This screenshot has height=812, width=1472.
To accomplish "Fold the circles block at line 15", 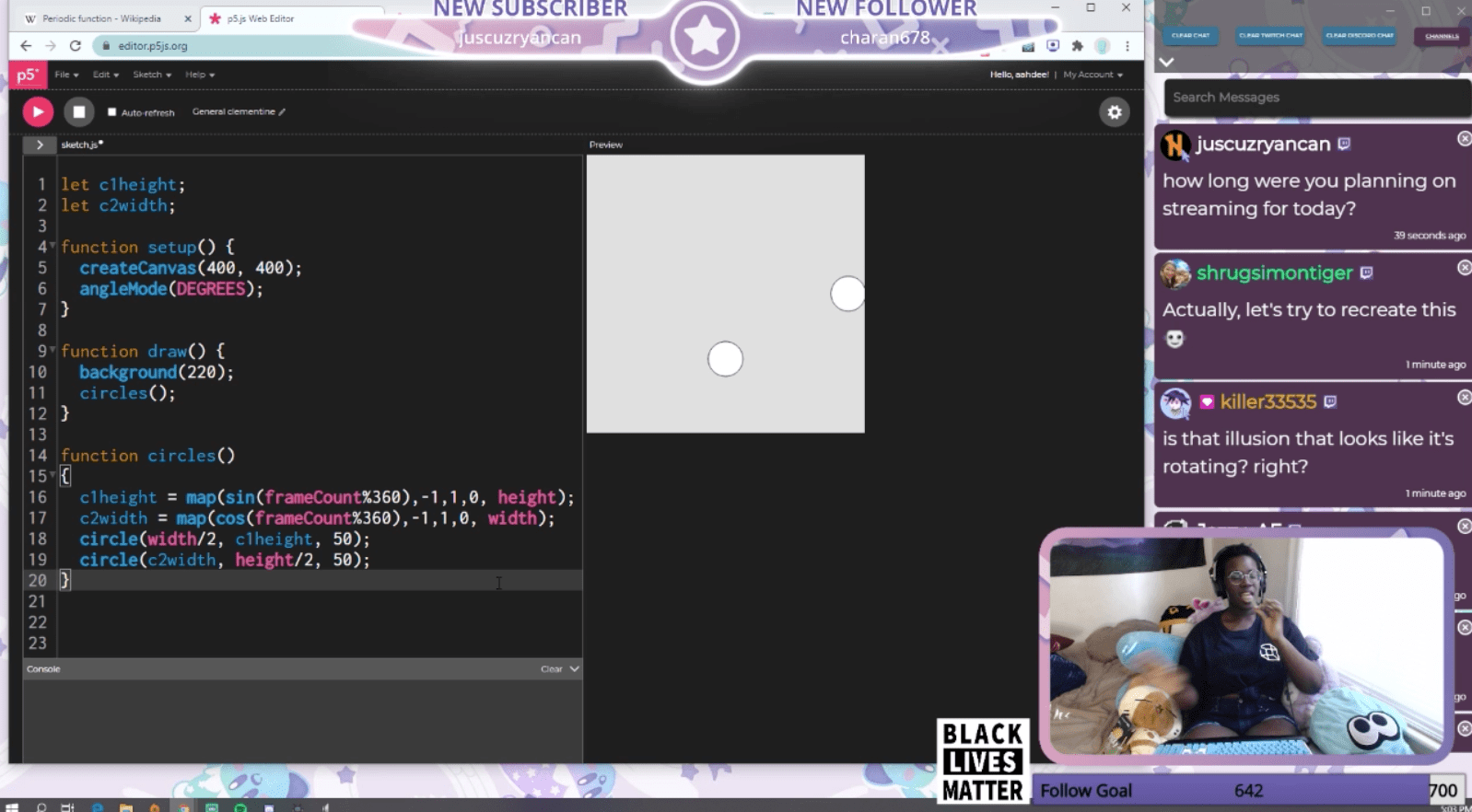I will 53,475.
